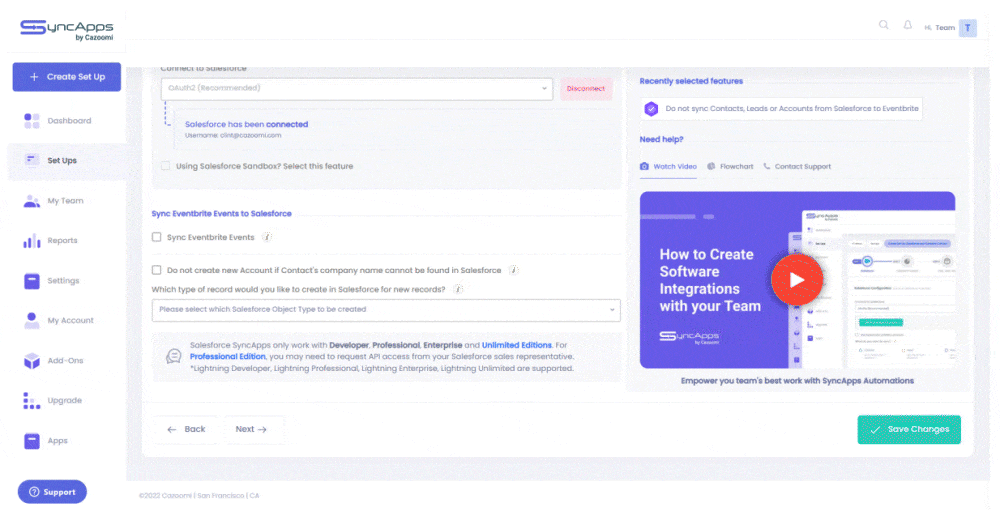The height and width of the screenshot is (525, 1000).
Task: Click the Dashboard sidebar icon
Action: pos(32,121)
